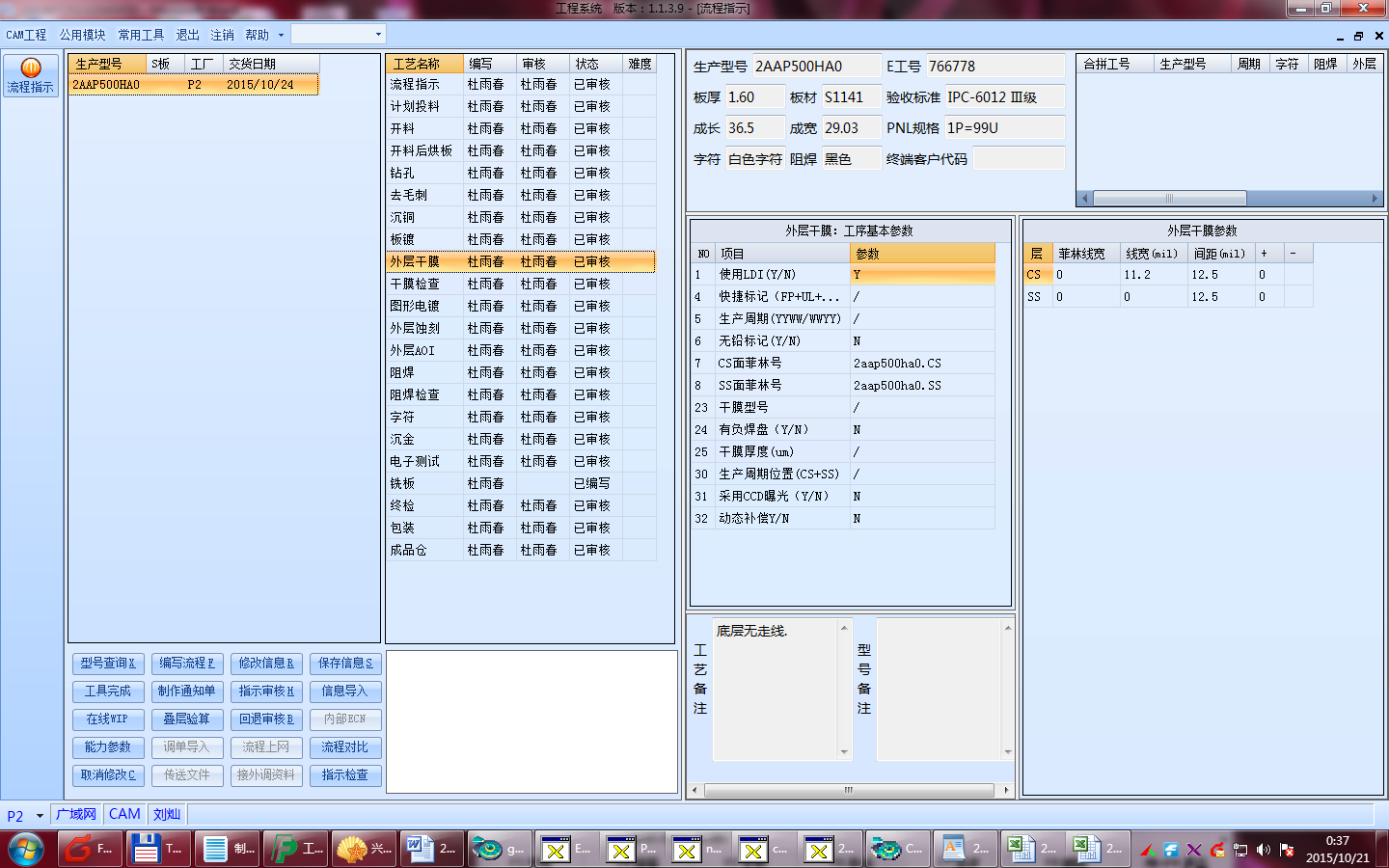Select the 成品仓 process row
This screenshot has height=868, width=1389.
tap(521, 550)
